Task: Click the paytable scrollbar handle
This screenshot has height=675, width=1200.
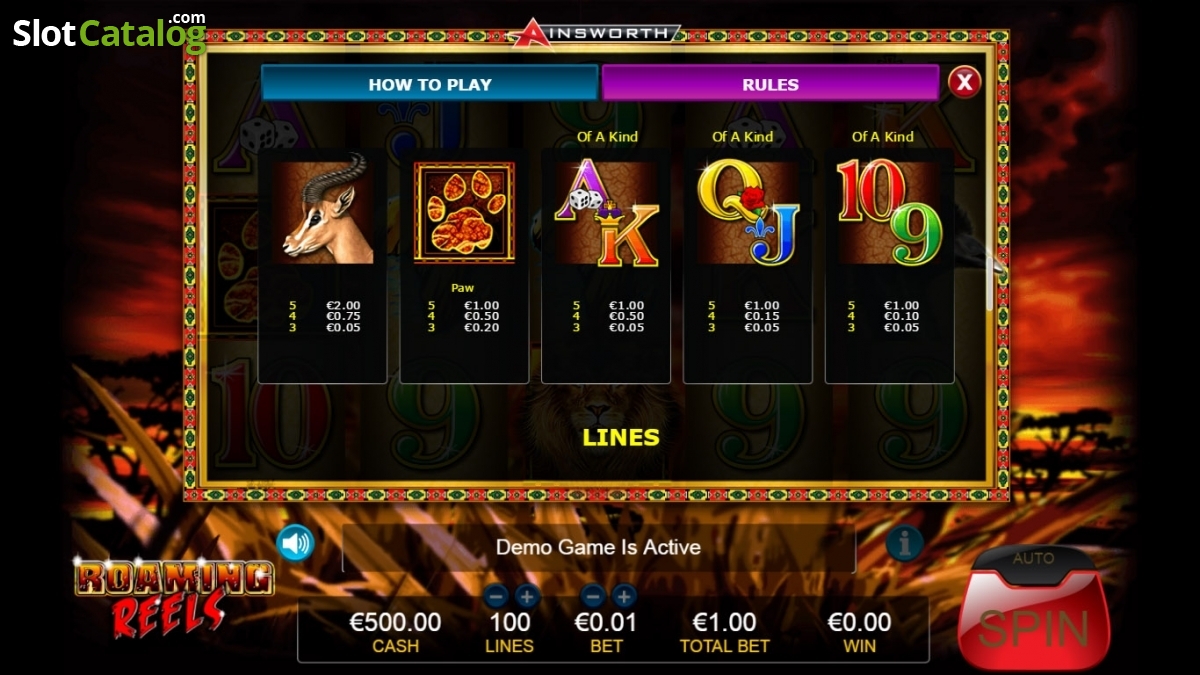Action: tap(991, 284)
